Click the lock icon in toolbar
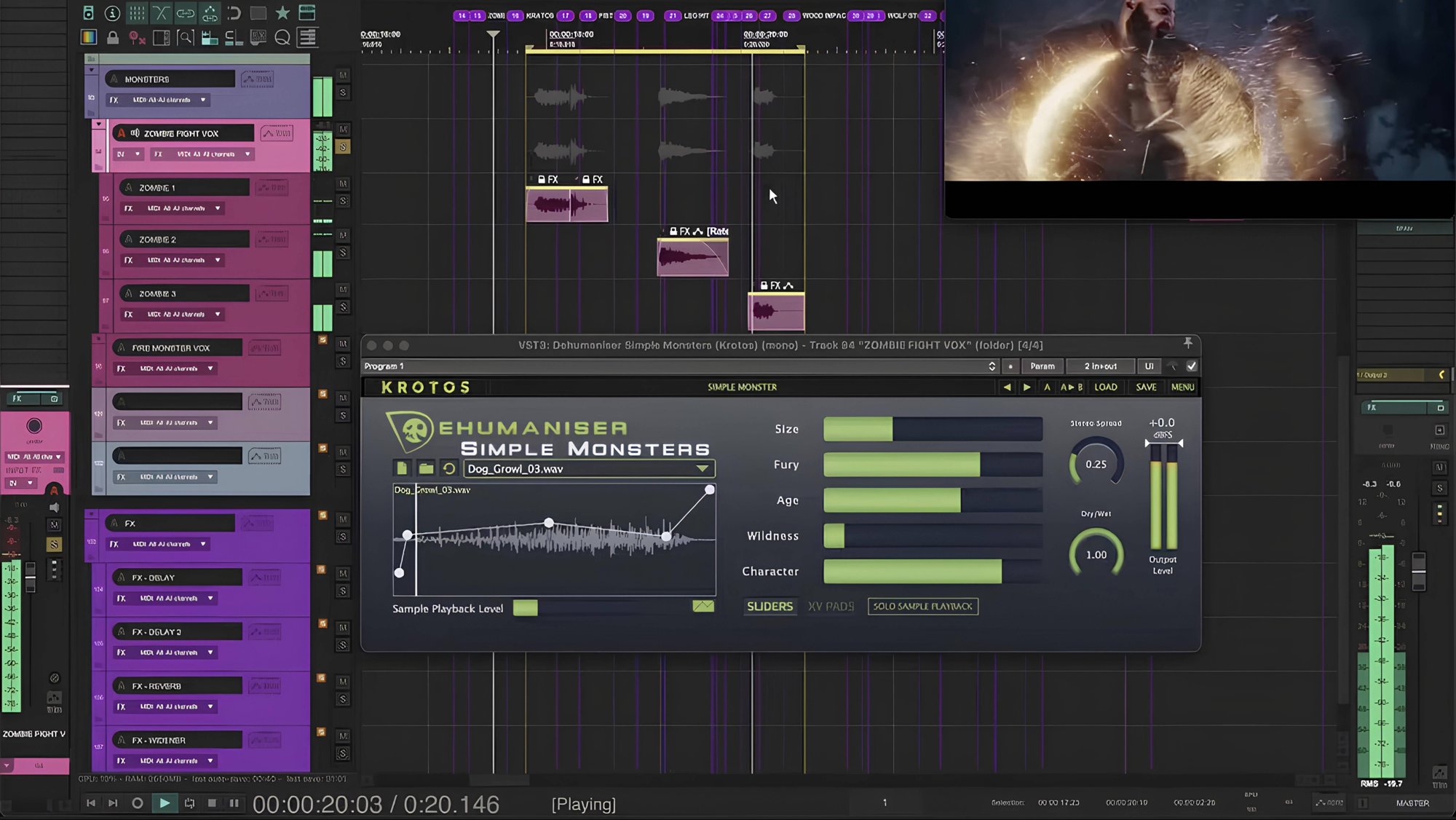Image resolution: width=1456 pixels, height=820 pixels. point(113,38)
